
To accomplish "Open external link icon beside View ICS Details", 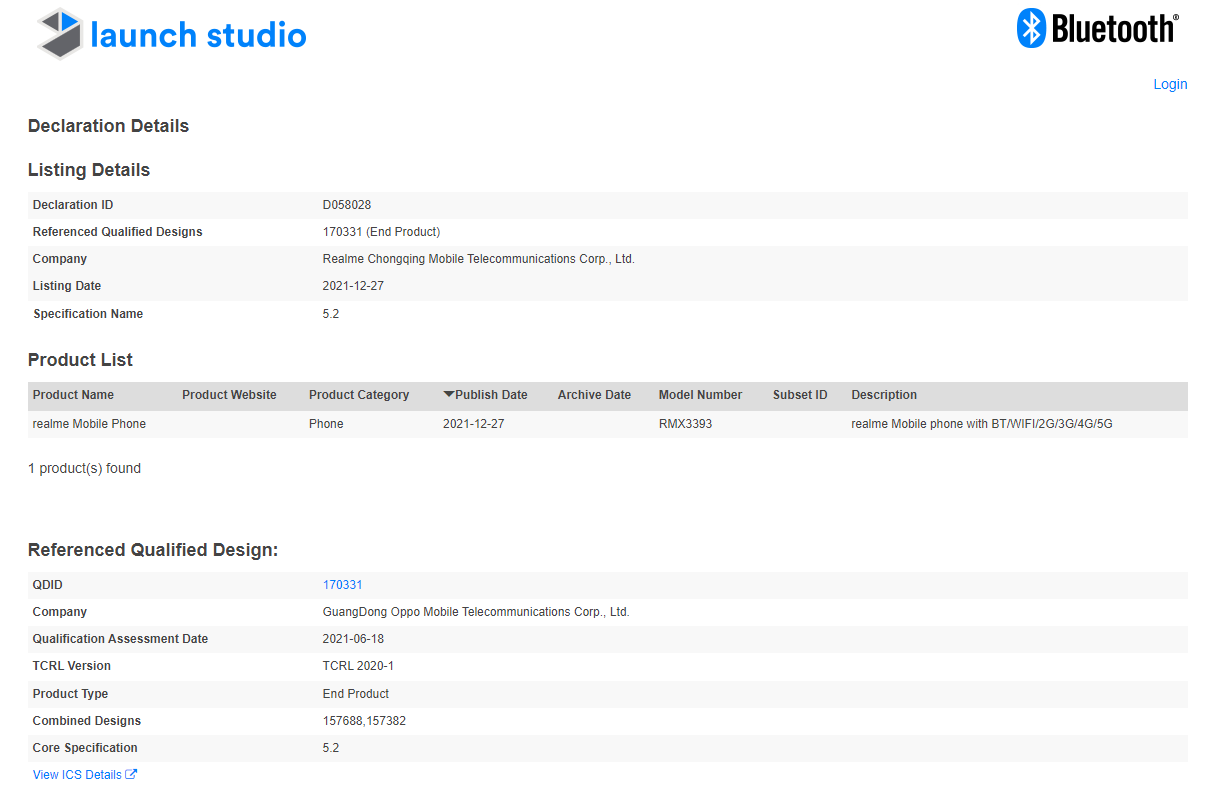I will 131,774.
